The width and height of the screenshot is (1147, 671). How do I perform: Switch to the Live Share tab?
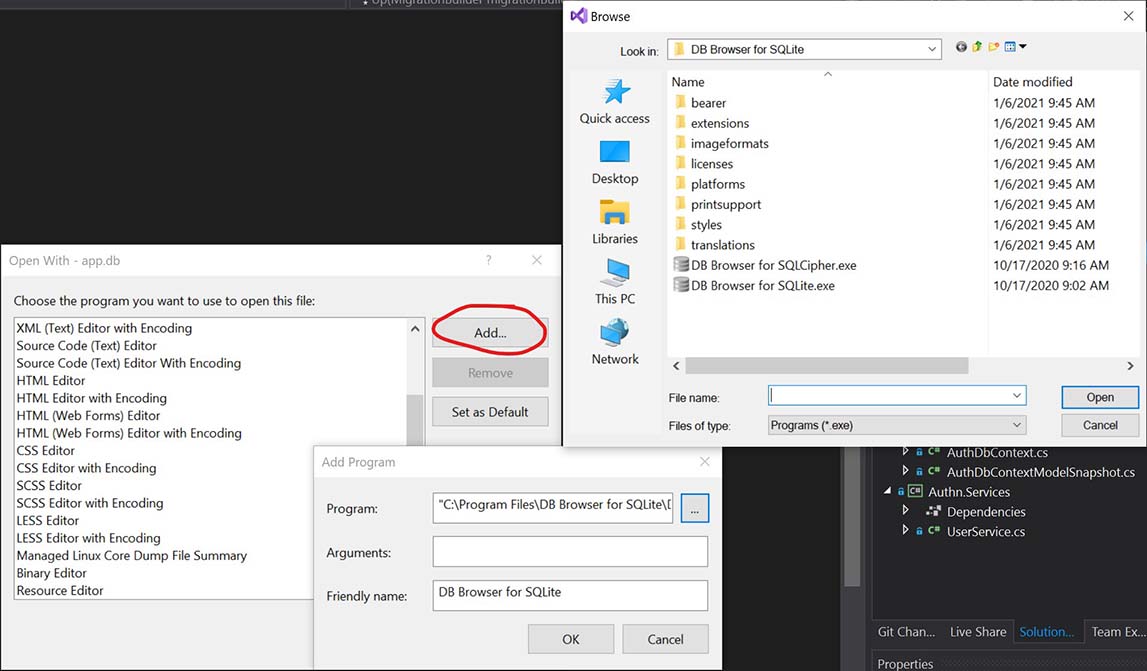[977, 631]
